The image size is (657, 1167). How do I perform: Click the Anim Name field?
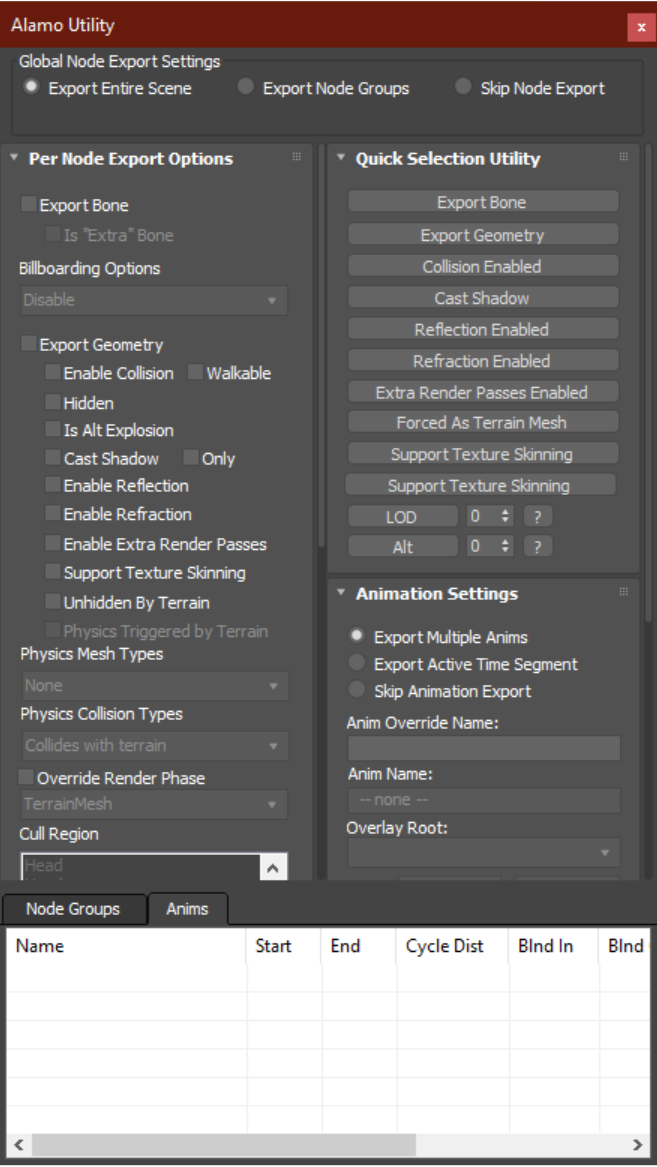click(484, 800)
